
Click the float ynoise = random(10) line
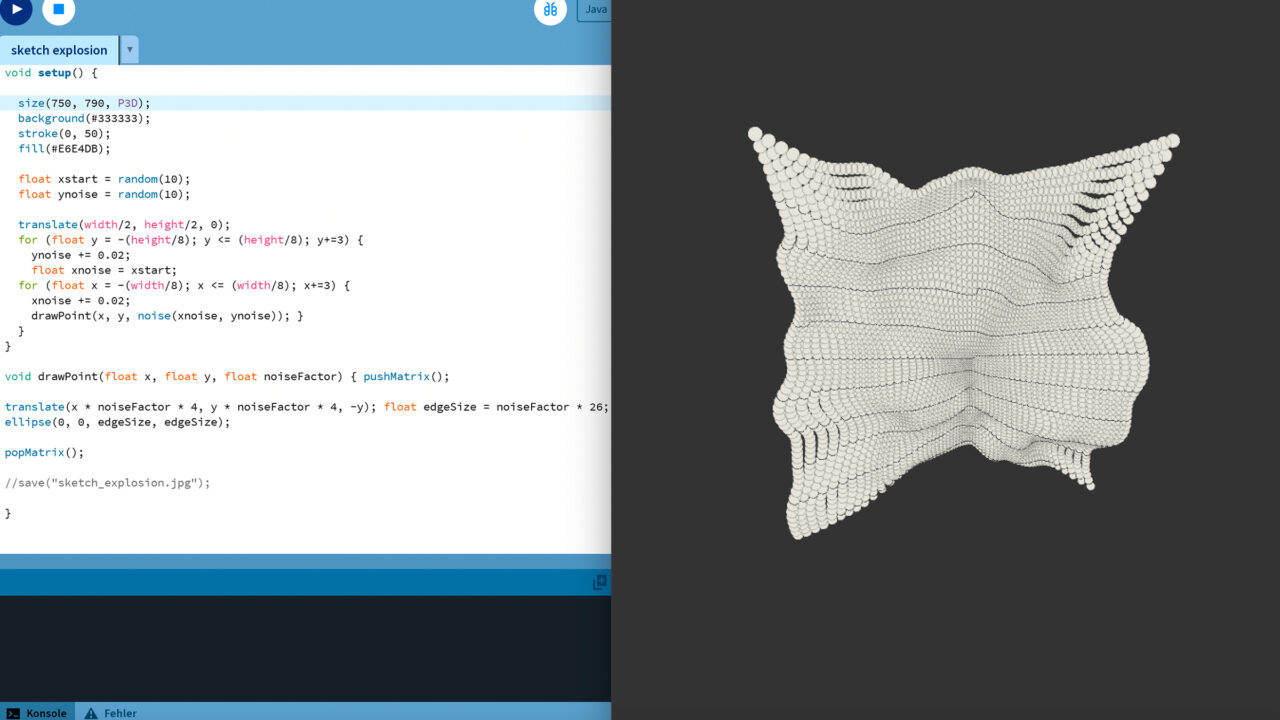point(104,194)
